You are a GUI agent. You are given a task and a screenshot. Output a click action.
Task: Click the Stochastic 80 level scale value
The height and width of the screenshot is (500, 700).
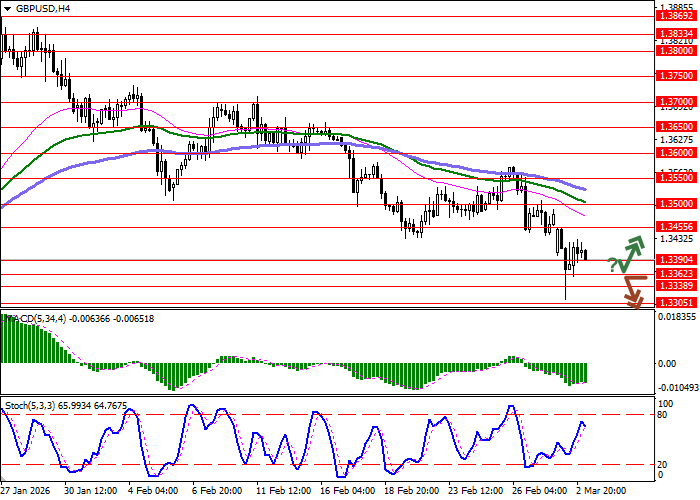point(662,414)
